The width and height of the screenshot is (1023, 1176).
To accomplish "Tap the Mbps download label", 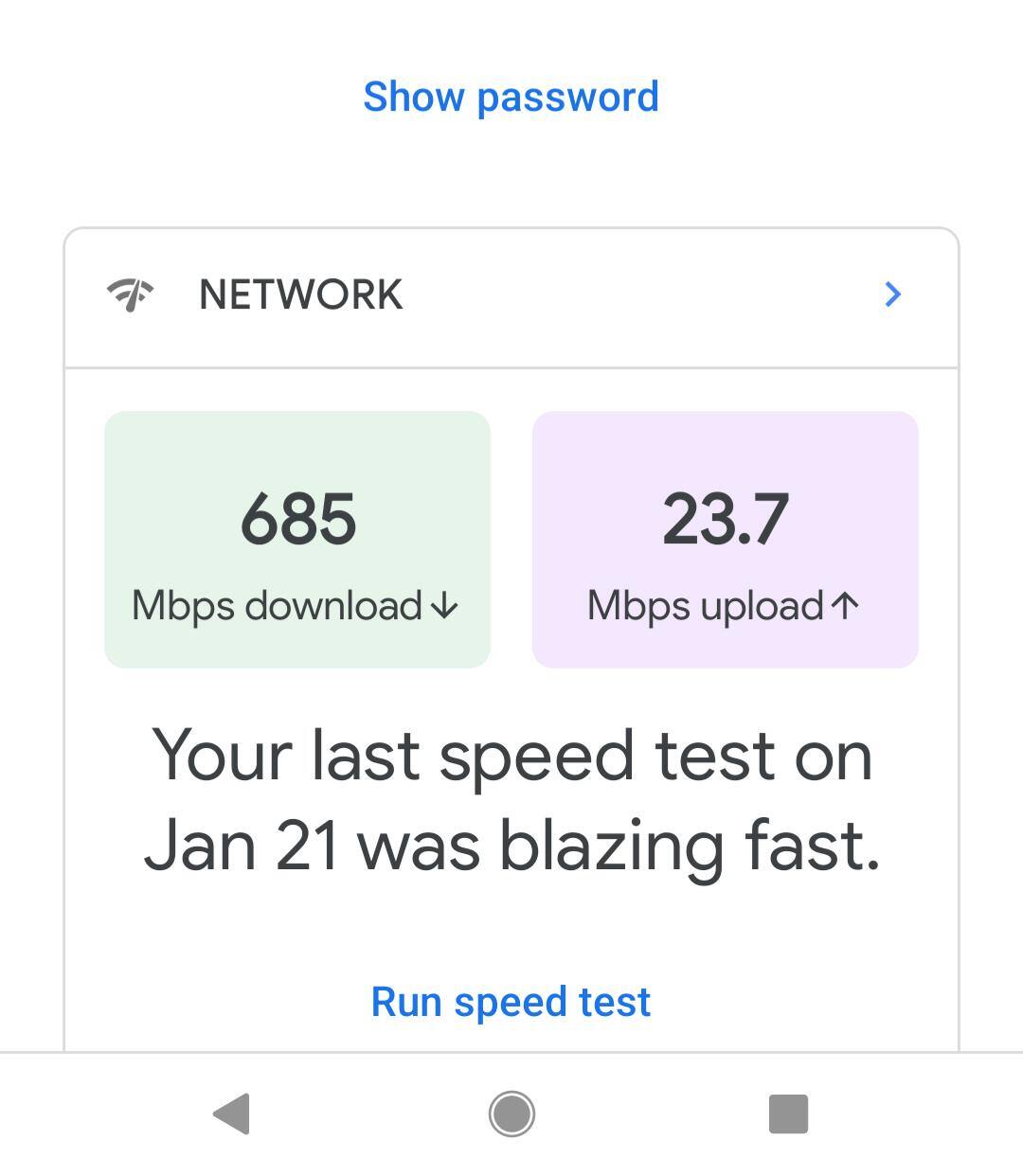I will click(x=277, y=606).
